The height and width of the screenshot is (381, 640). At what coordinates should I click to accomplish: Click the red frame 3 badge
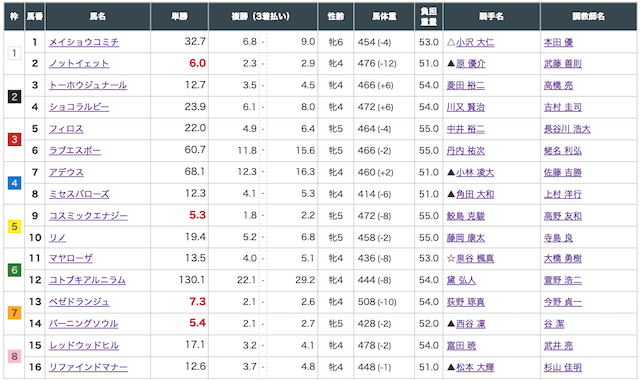[x=14, y=140]
